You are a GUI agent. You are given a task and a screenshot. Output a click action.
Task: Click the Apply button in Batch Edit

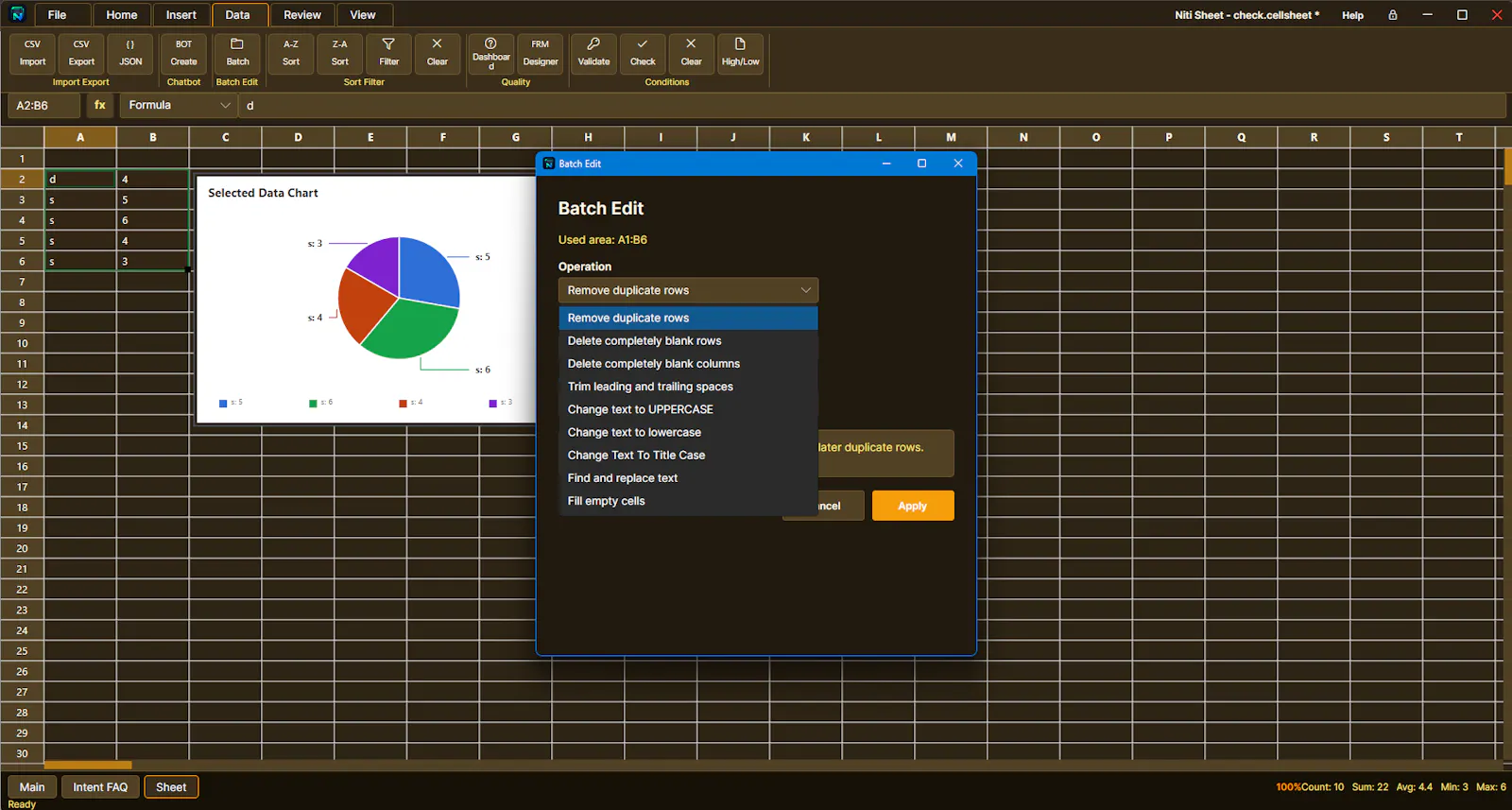(x=913, y=506)
